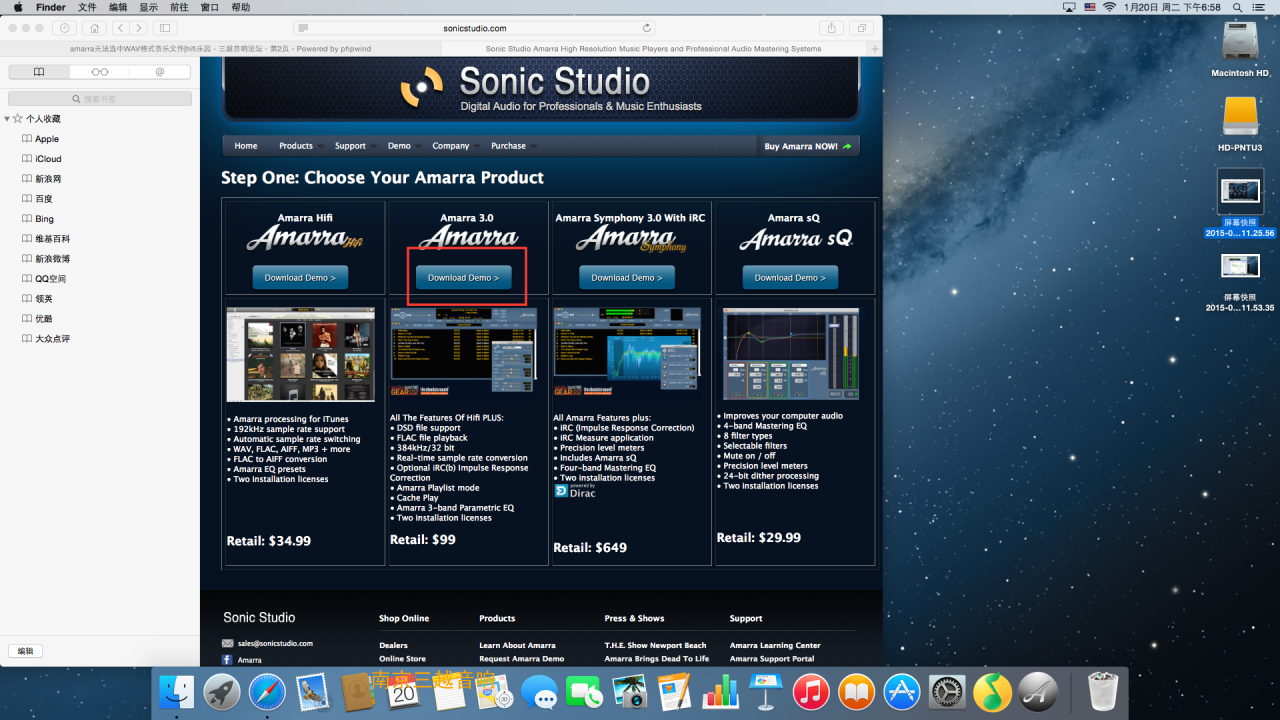This screenshot has width=1280, height=720.
Task: Open the 百度 bookmark
Action: (x=44, y=199)
